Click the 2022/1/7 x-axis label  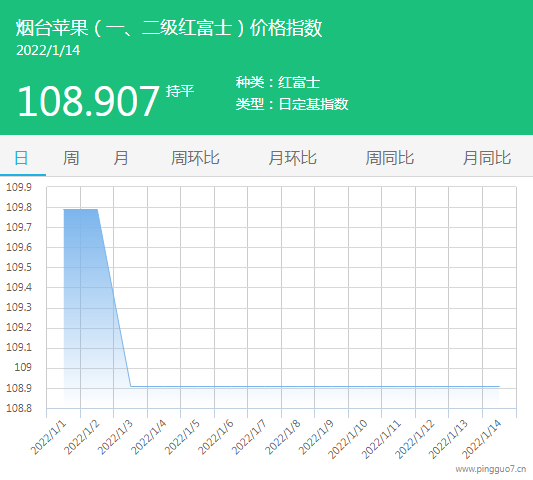(x=249, y=438)
